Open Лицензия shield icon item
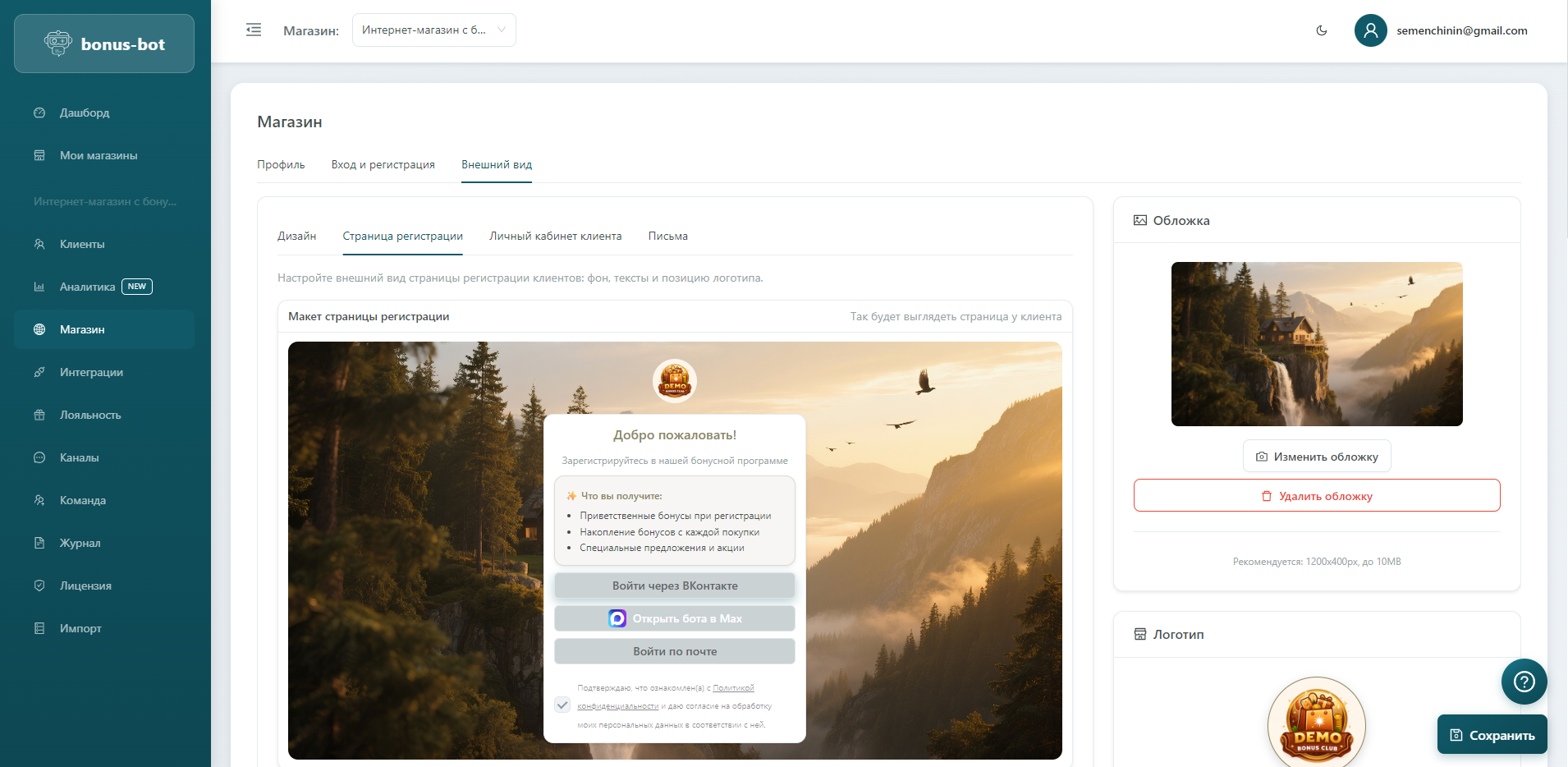Screen dimensions: 1568x767 pyautogui.click(x=39, y=586)
